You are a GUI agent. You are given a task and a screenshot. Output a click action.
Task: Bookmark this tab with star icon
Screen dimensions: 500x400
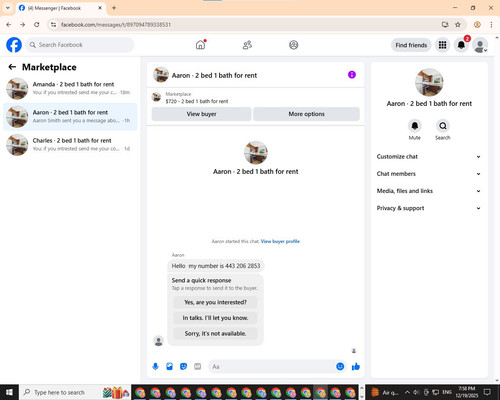tap(458, 25)
